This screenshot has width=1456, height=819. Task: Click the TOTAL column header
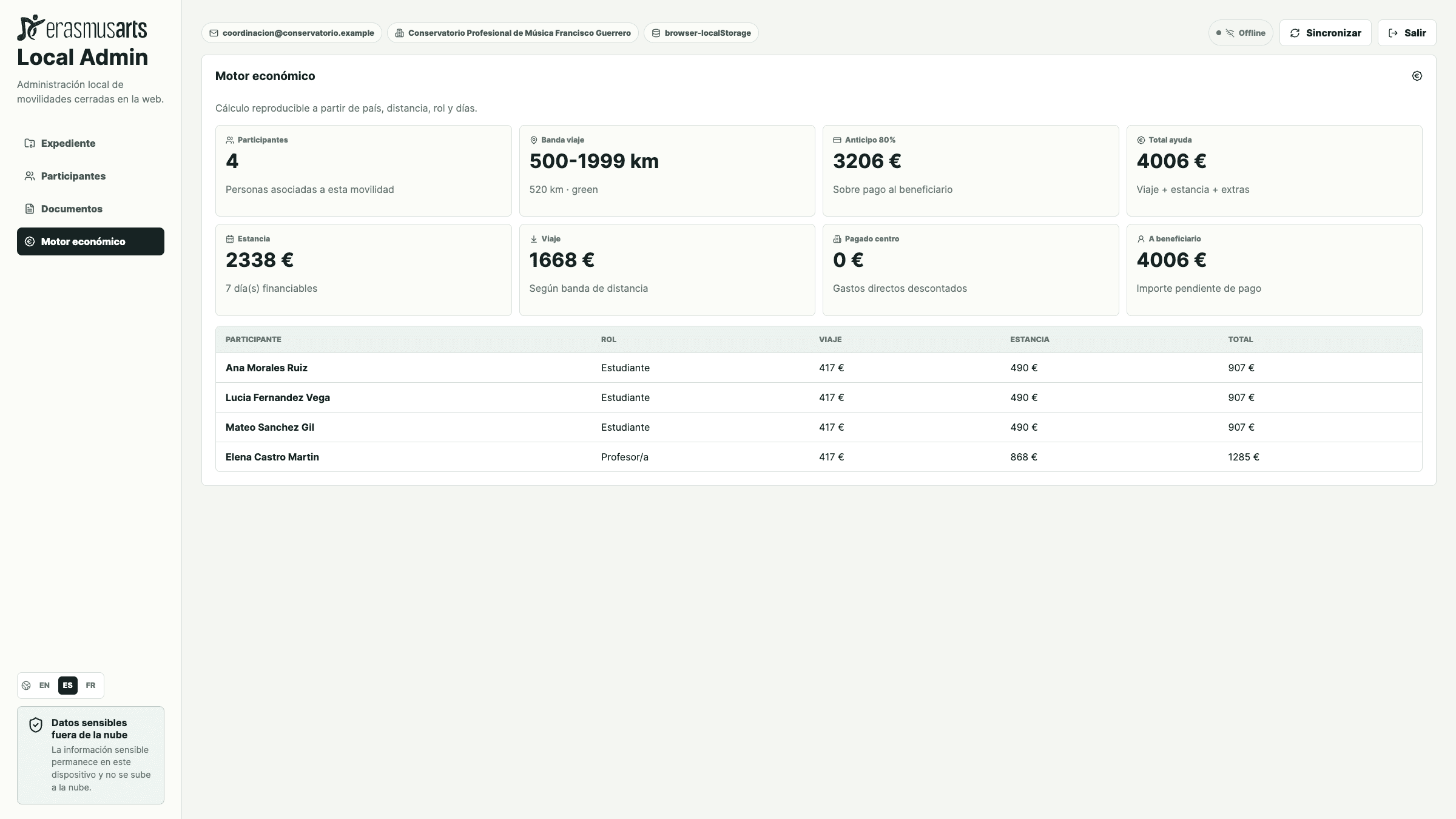(x=1241, y=339)
